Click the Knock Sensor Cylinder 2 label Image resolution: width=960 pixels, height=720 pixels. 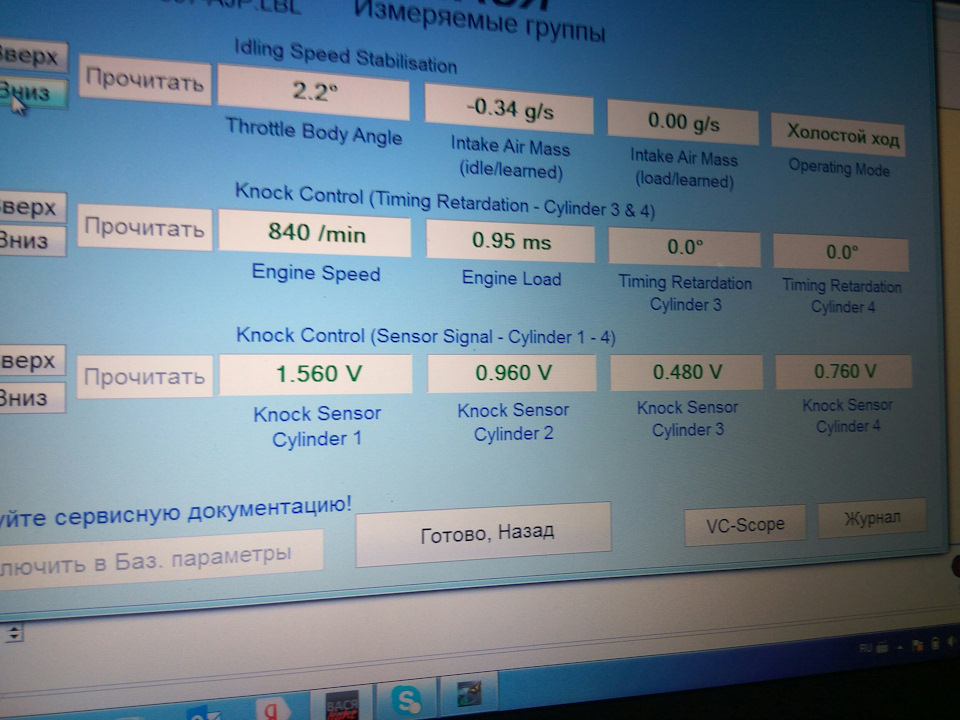pos(513,421)
